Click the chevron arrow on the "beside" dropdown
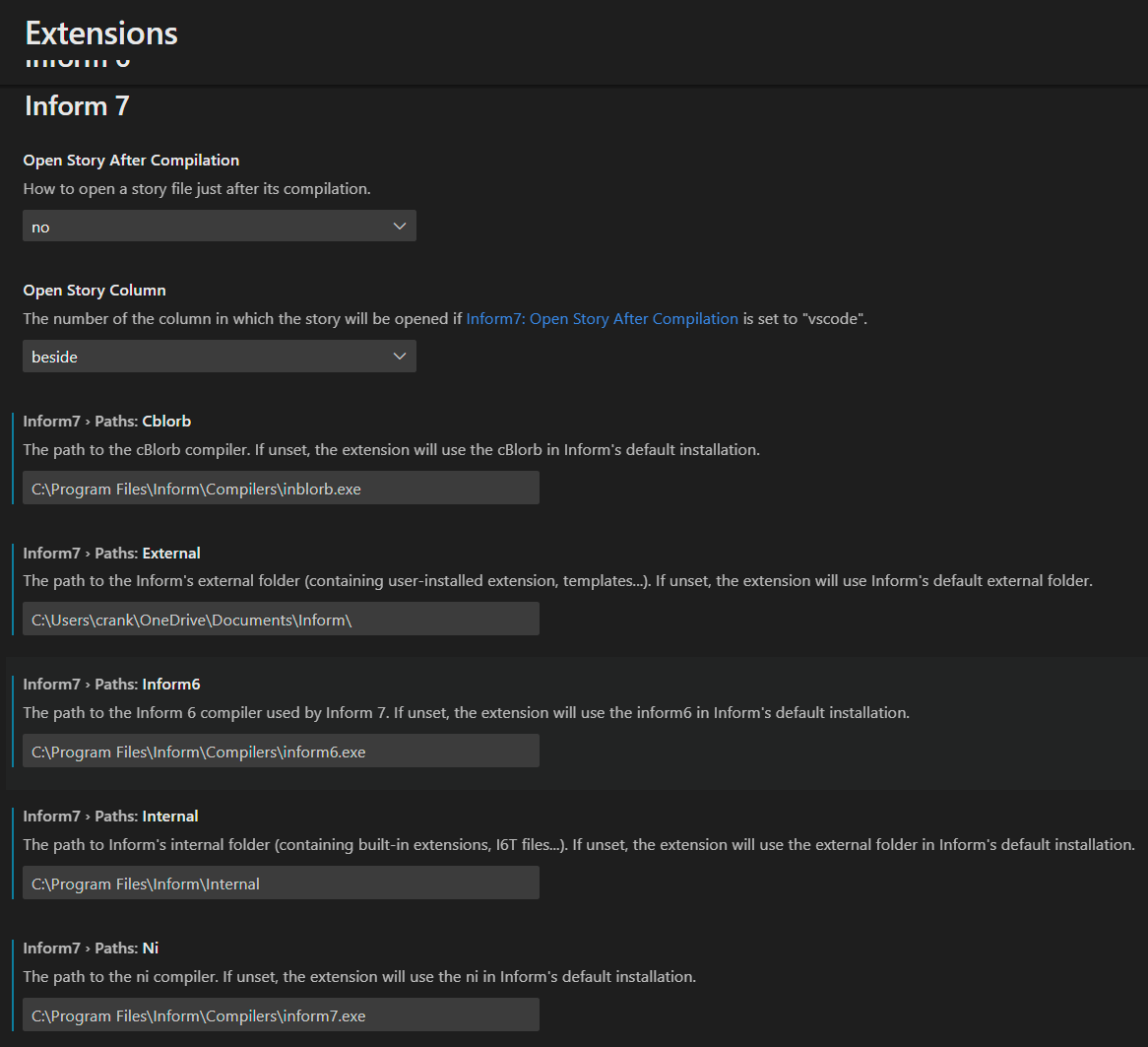The width and height of the screenshot is (1148, 1047). point(399,357)
